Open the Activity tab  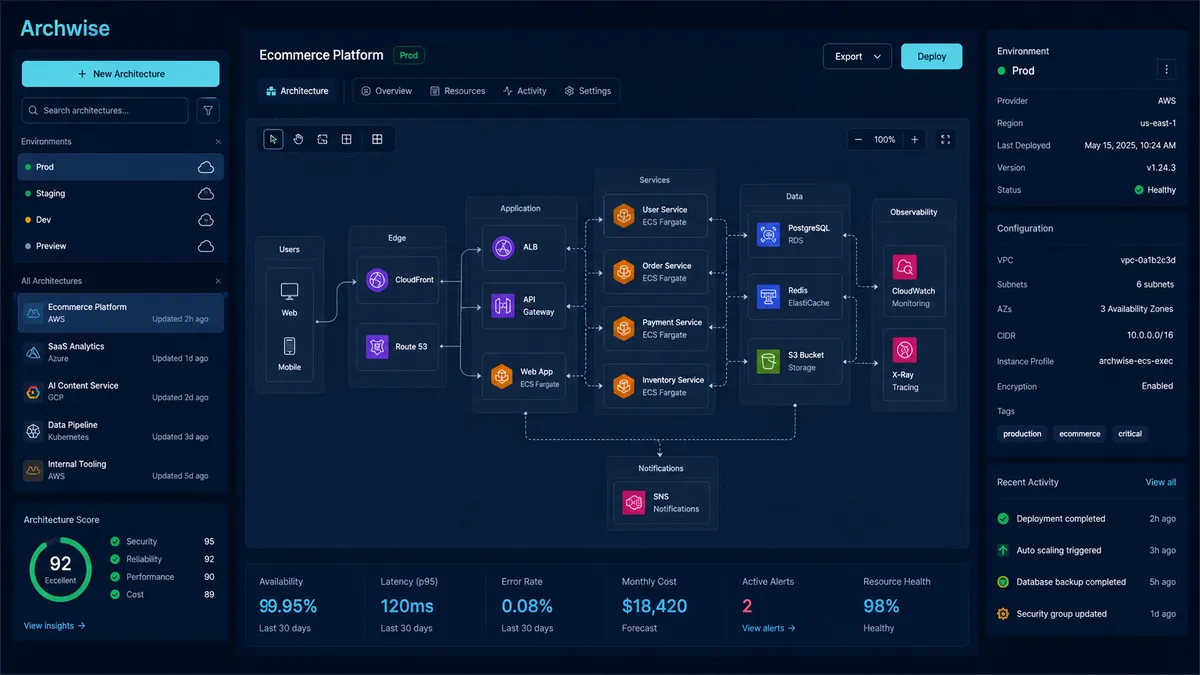pos(525,91)
